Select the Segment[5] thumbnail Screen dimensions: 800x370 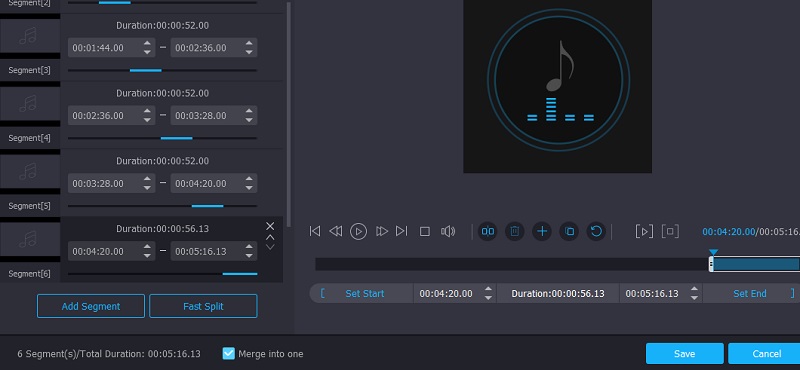coord(30,172)
